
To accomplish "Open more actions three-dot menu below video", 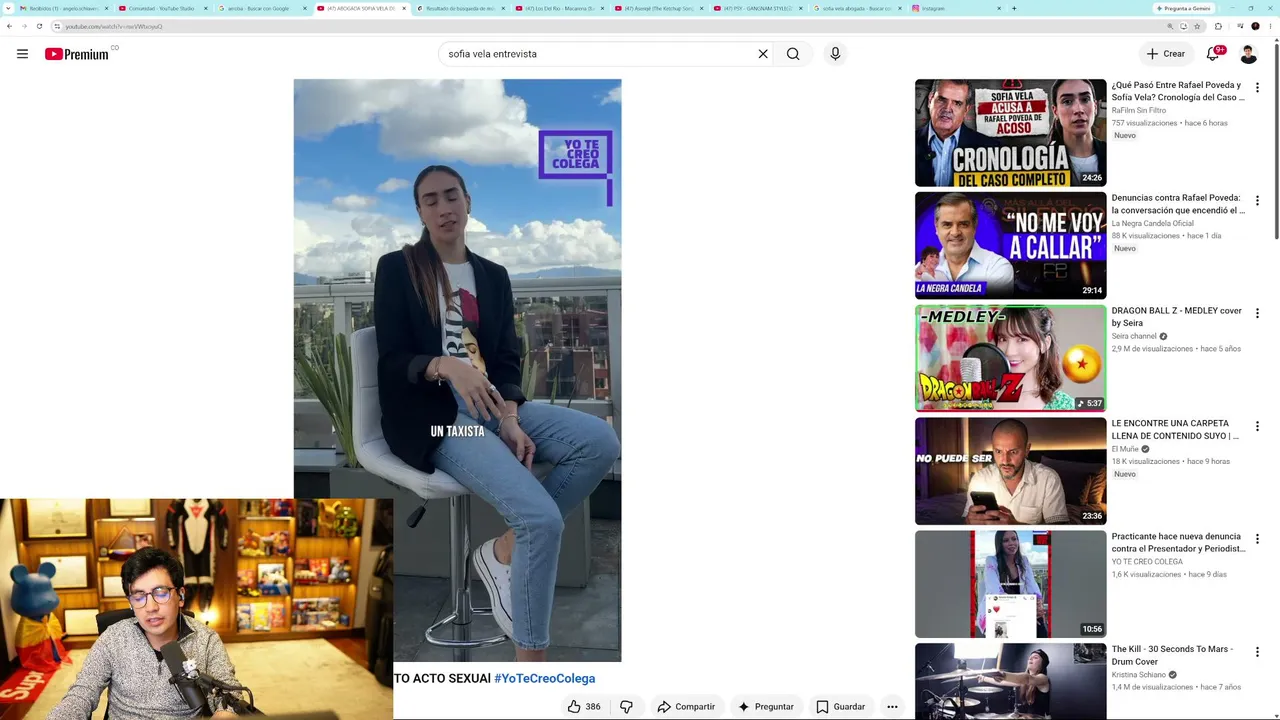I will point(892,707).
